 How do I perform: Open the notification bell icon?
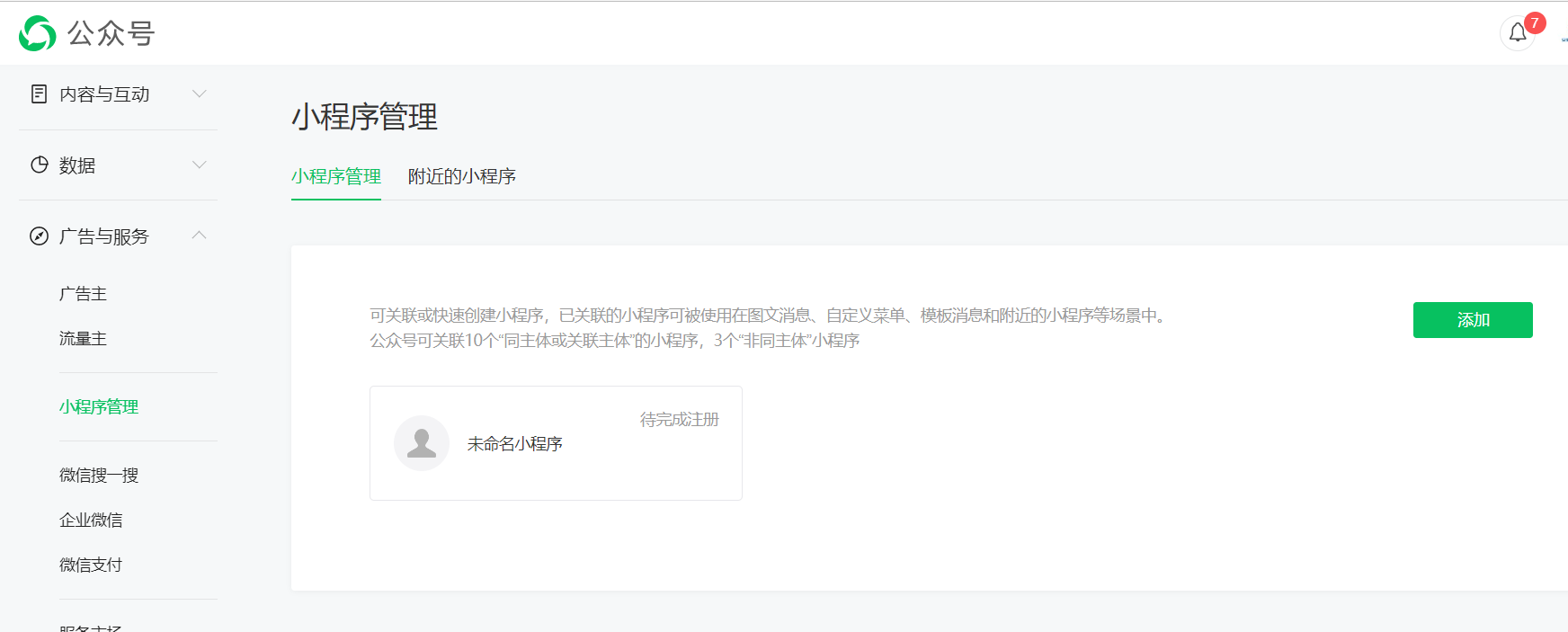pos(1518,33)
